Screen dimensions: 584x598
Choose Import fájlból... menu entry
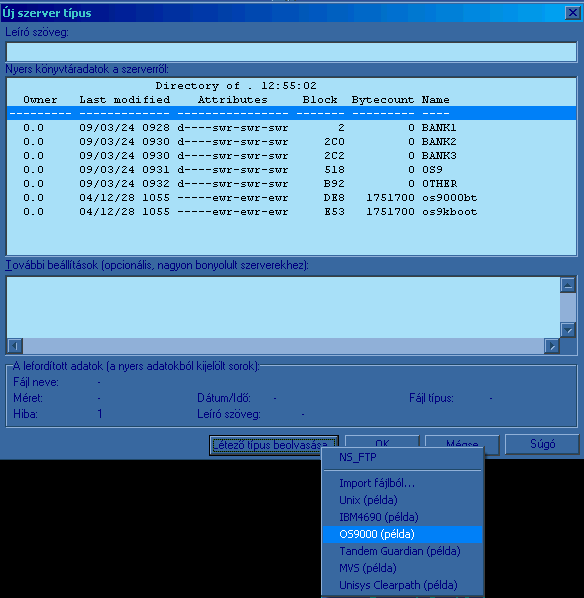[402, 483]
